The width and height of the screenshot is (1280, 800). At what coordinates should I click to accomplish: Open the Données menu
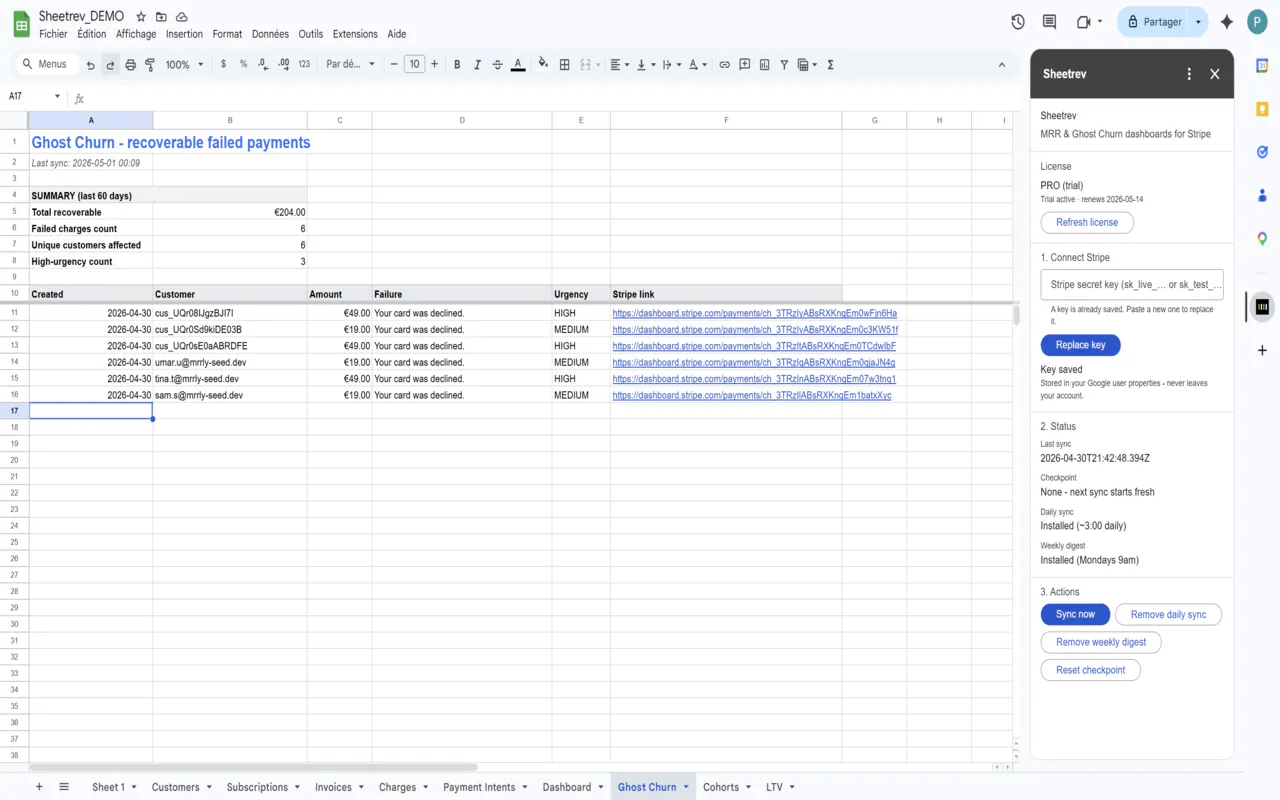(270, 34)
